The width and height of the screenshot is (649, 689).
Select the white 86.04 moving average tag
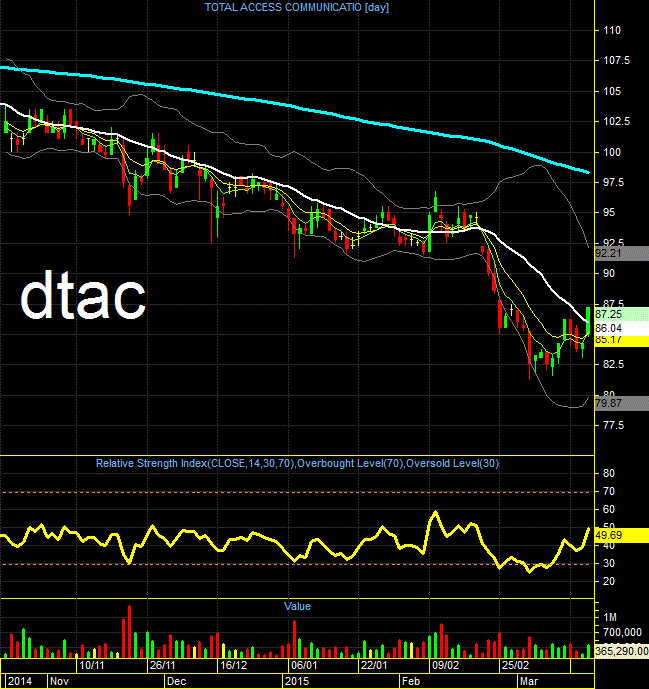(x=621, y=328)
